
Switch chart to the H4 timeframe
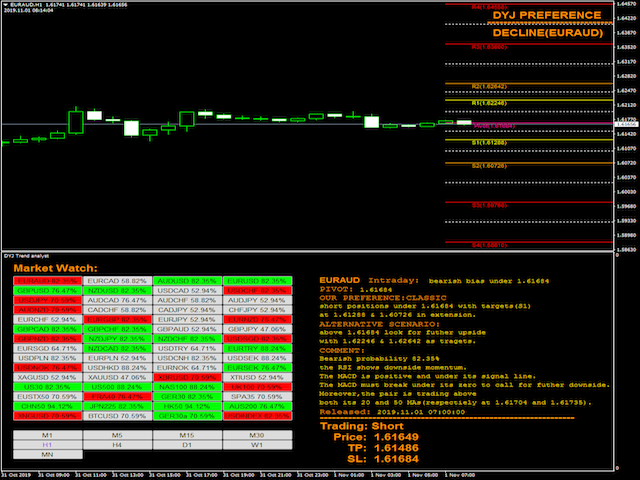click(117, 445)
